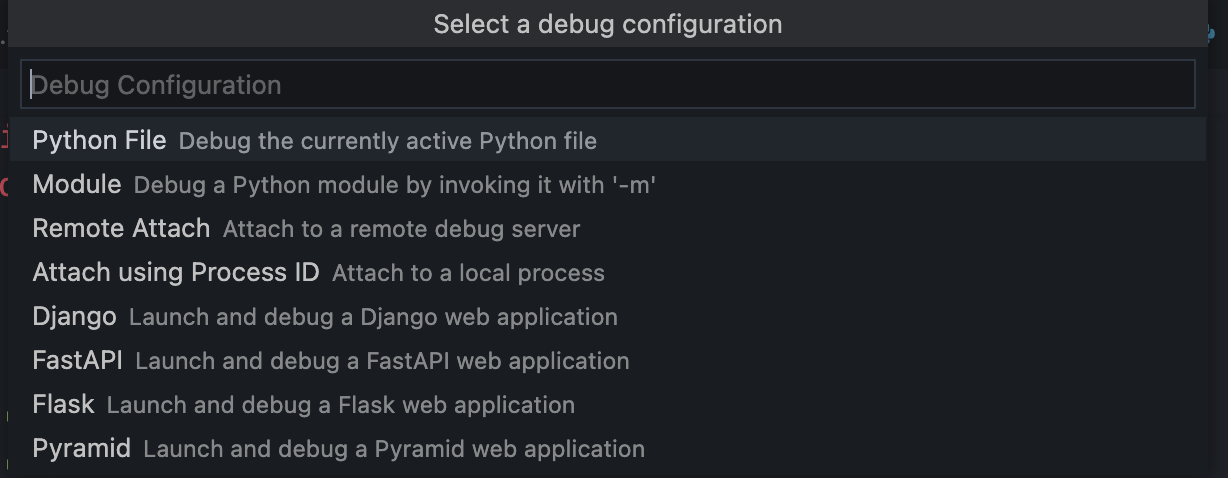Viewport: 1228px width, 478px height.
Task: Choose the Pyramid debug configuration
Action: (81, 449)
